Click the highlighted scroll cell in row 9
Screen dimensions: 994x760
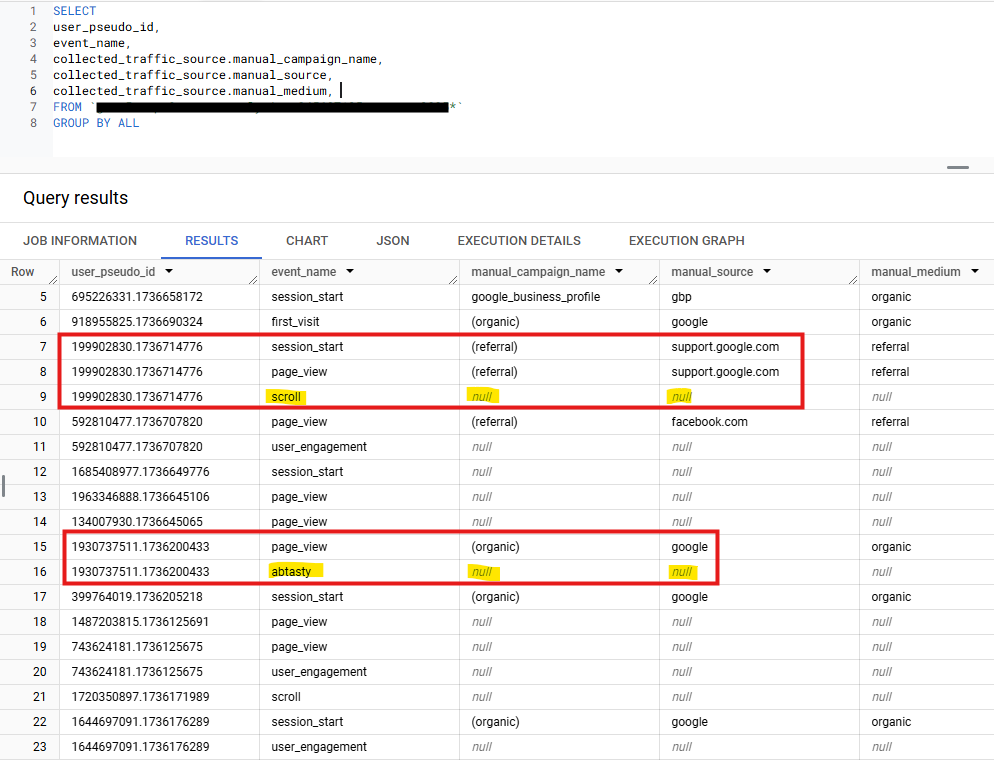pos(285,397)
